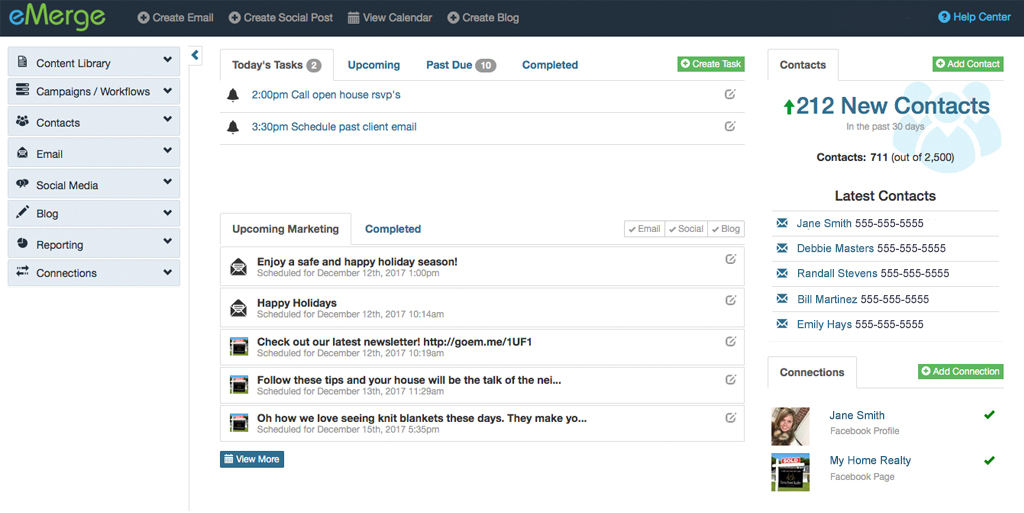Screen dimensions: 1024x513
Task: Toggle the Social filter checkbox
Action: click(x=686, y=229)
